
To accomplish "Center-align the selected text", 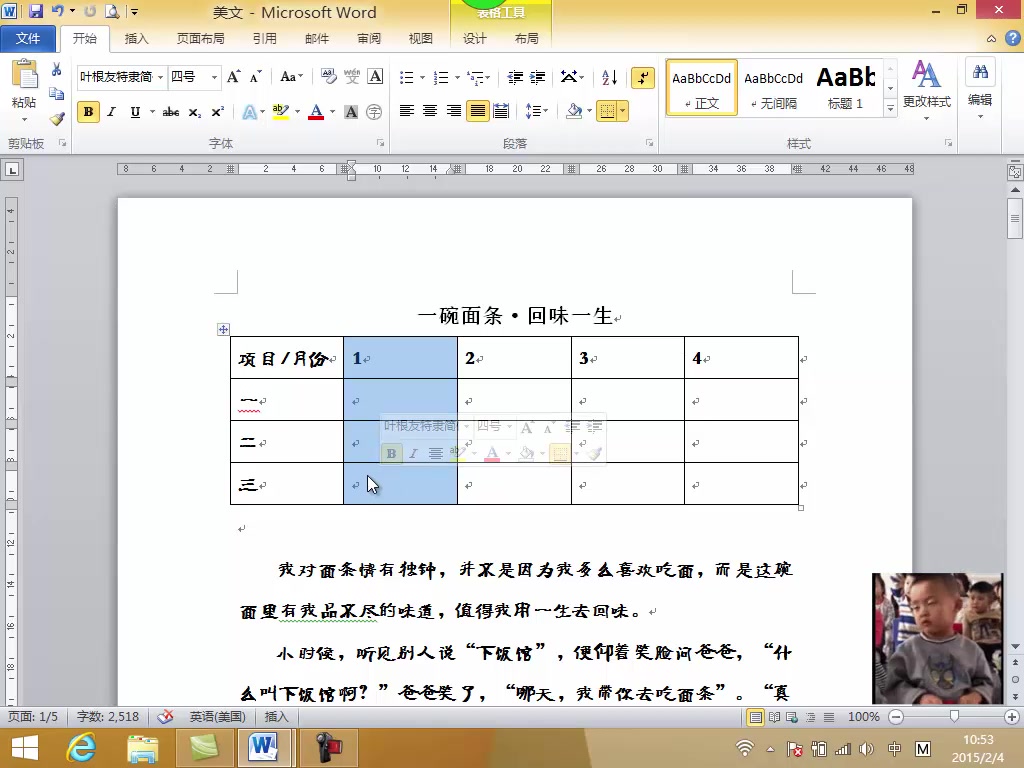I will coord(429,110).
